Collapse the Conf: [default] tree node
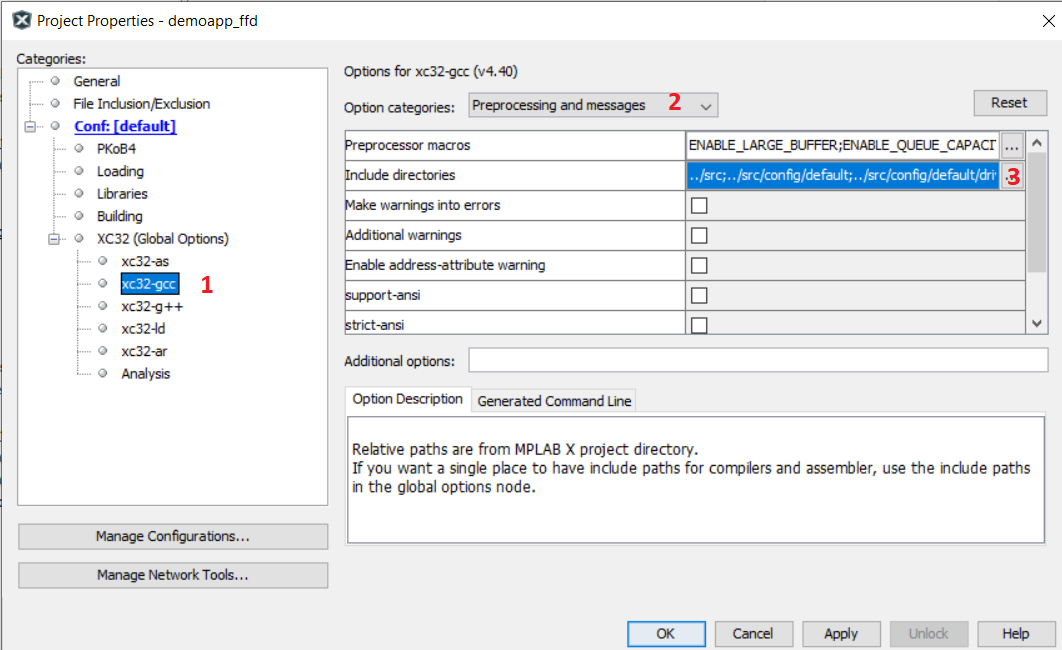The height and width of the screenshot is (650, 1062). pos(30,127)
